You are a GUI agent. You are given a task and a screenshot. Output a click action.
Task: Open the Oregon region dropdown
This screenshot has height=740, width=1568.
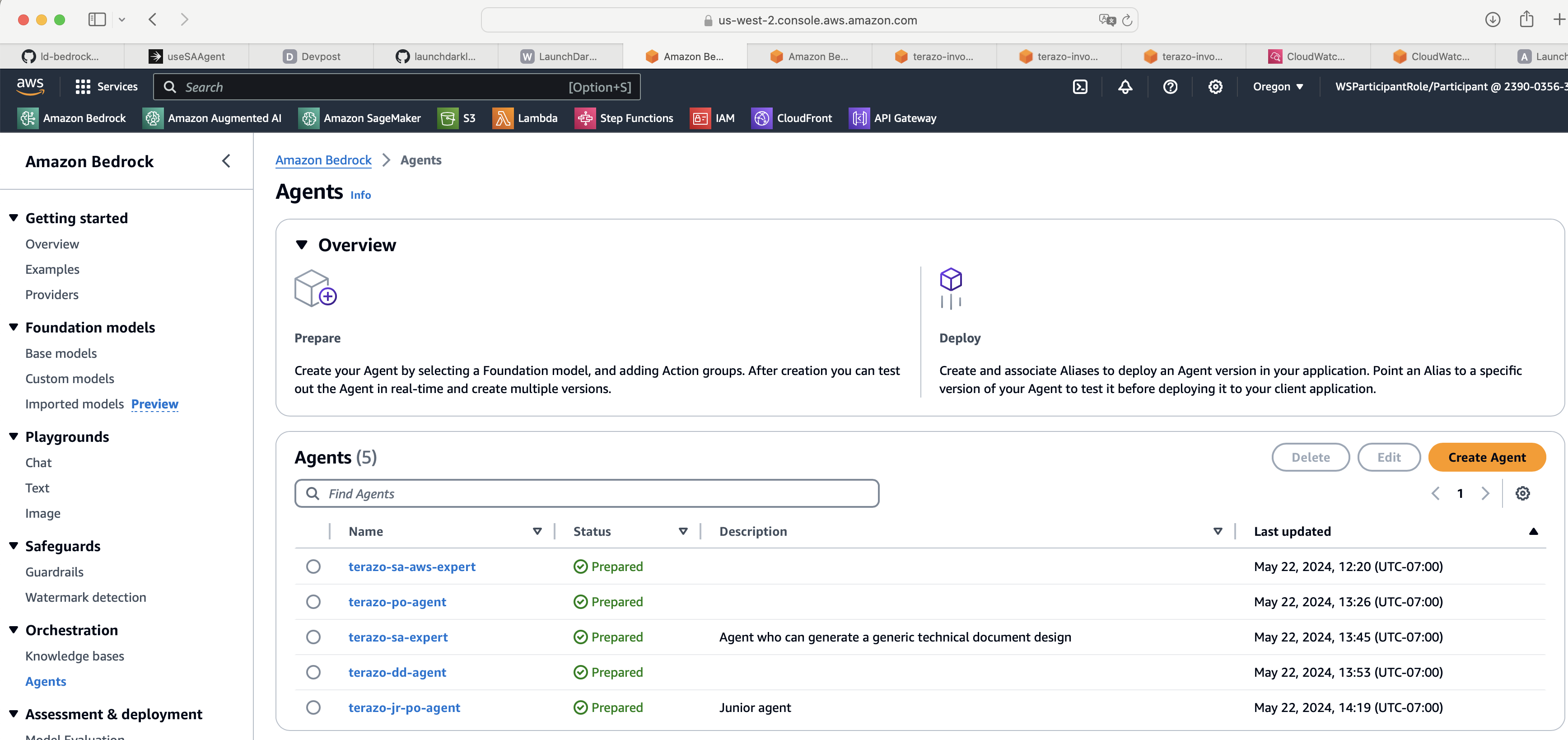pos(1278,86)
